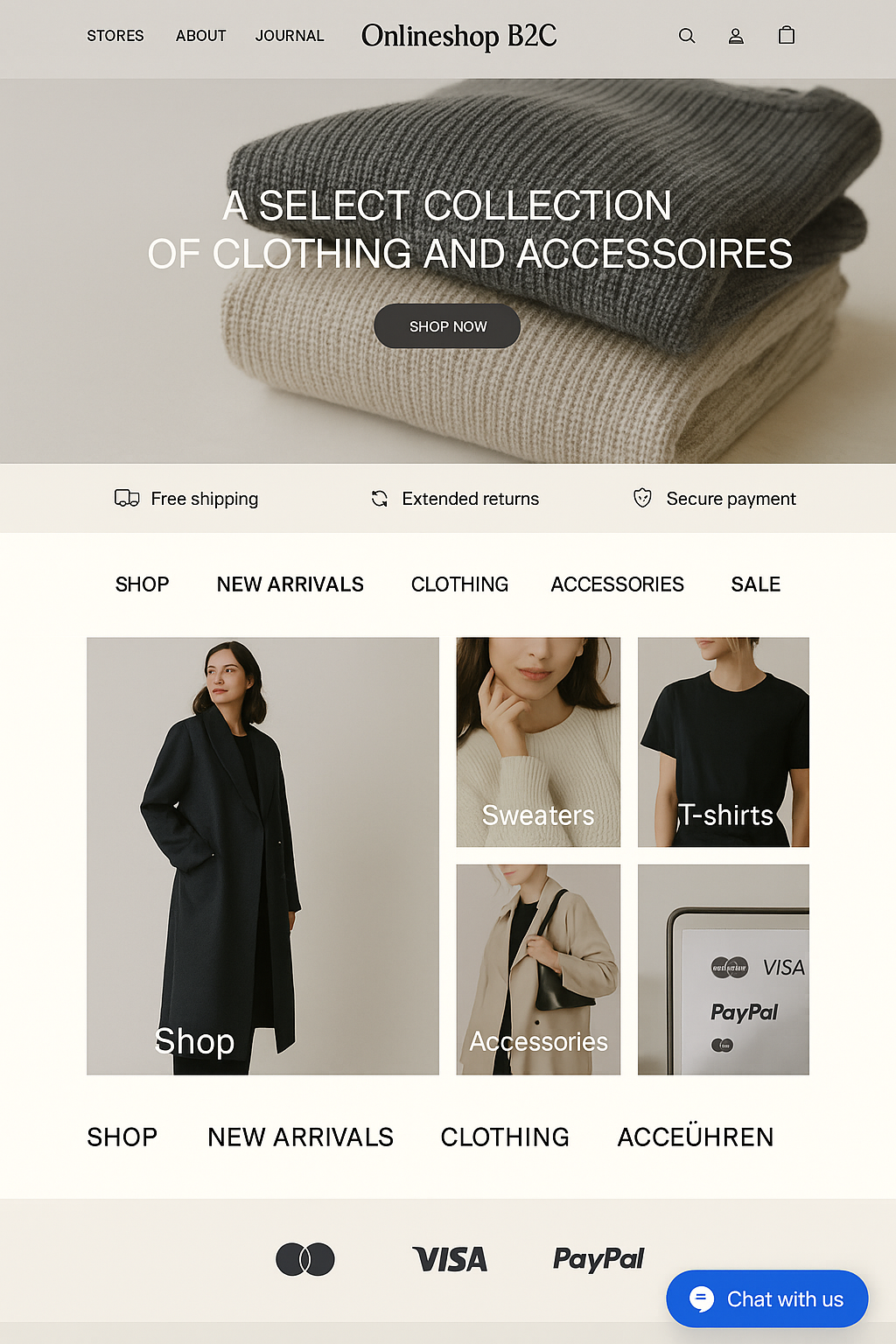Open the Sweaters category tile
This screenshot has height=1344, width=896.
click(538, 742)
